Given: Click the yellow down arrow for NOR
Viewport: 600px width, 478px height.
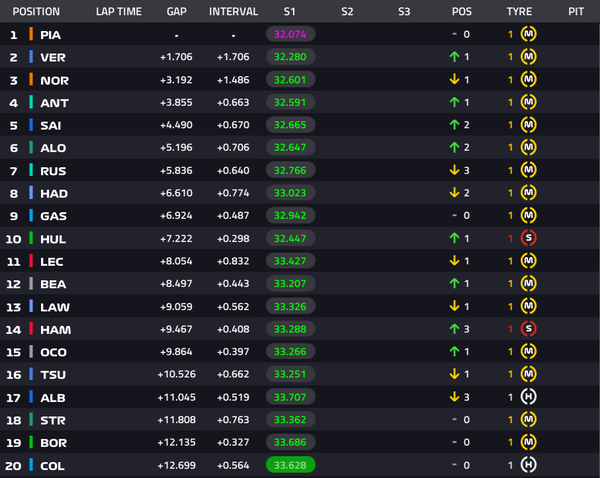Looking at the screenshot, I should pos(454,80).
